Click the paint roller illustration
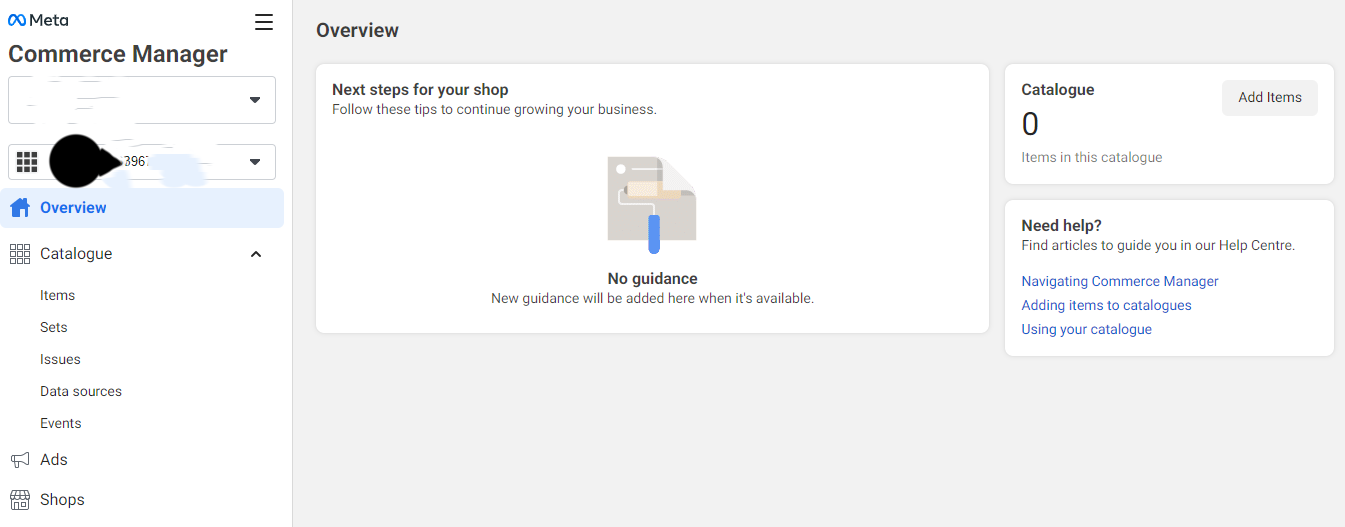The height and width of the screenshot is (527, 1345). coord(651,204)
